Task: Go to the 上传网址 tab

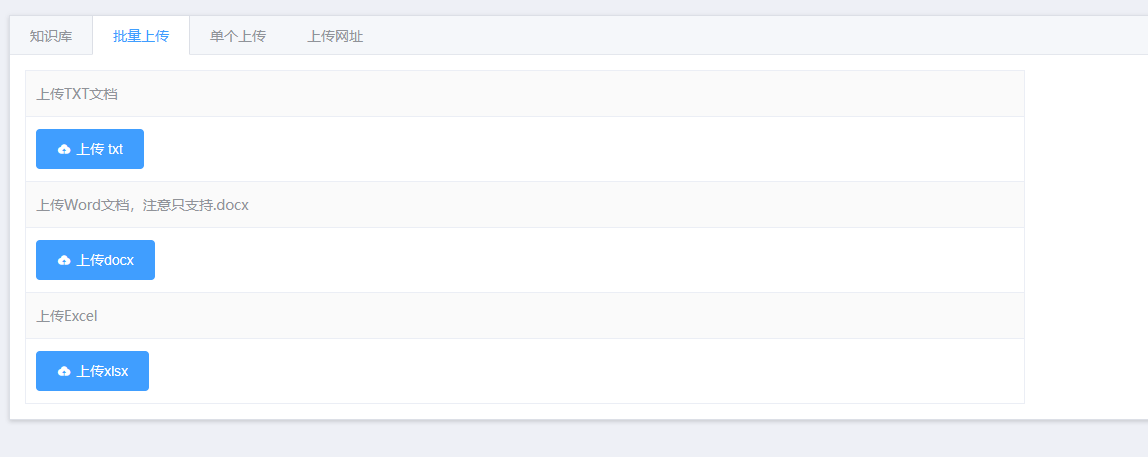Action: coord(335,36)
